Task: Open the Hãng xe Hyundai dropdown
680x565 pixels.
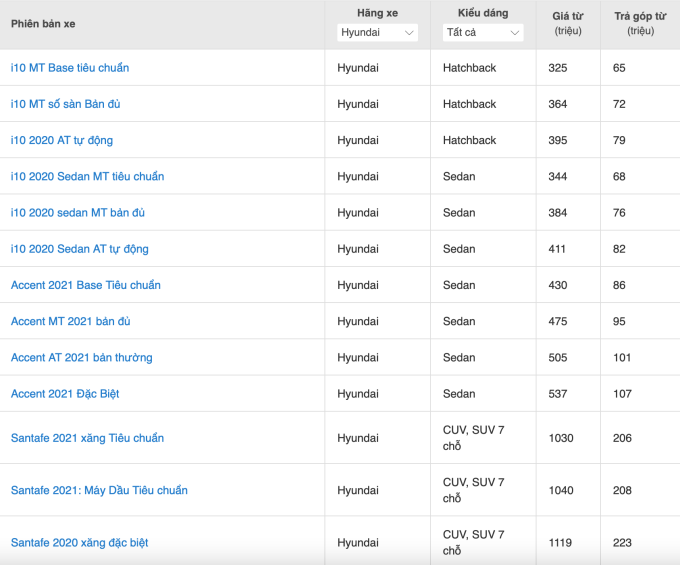Action: click(377, 33)
